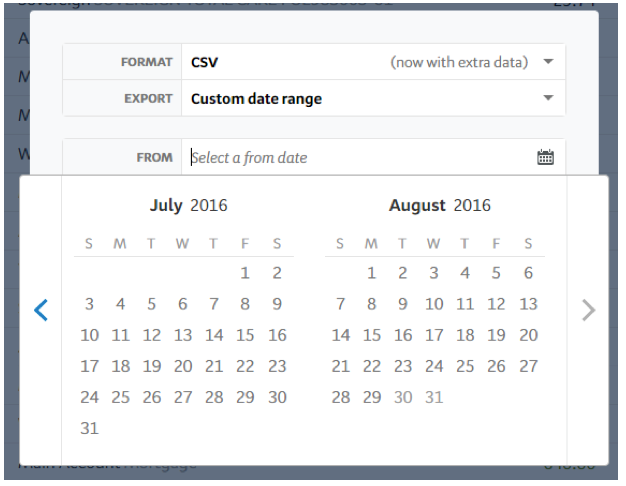The height and width of the screenshot is (486, 626).
Task: Select August 1 in the calendar
Action: point(371,273)
